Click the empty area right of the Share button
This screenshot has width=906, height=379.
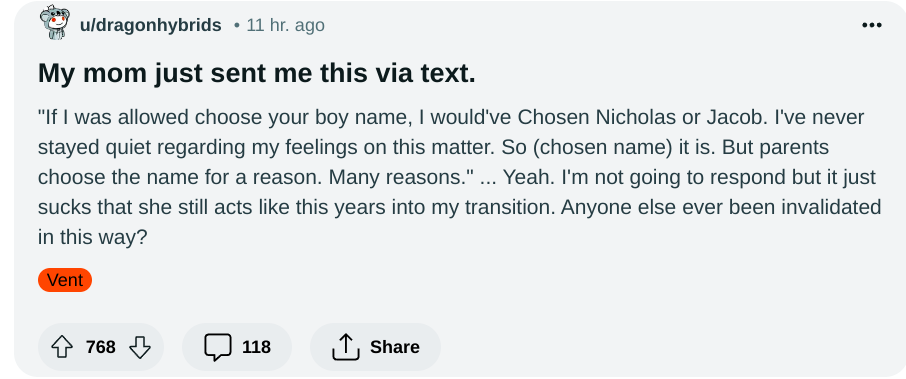[664, 347]
